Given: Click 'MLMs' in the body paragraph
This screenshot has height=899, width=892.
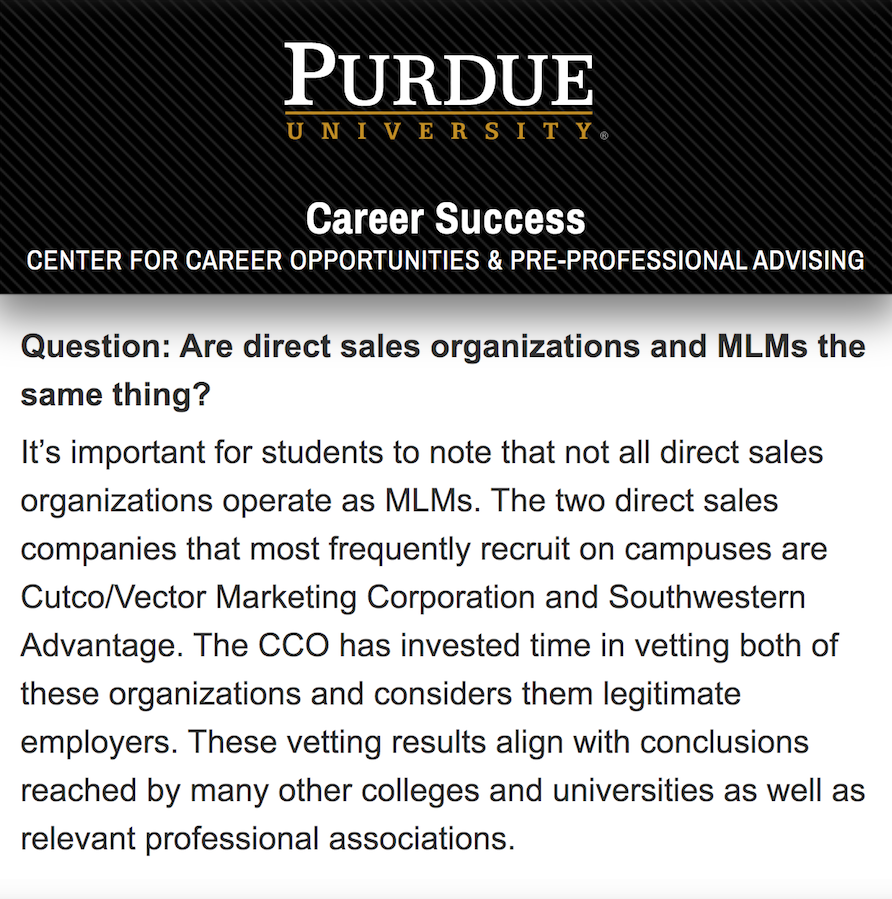Looking at the screenshot, I should [x=429, y=501].
